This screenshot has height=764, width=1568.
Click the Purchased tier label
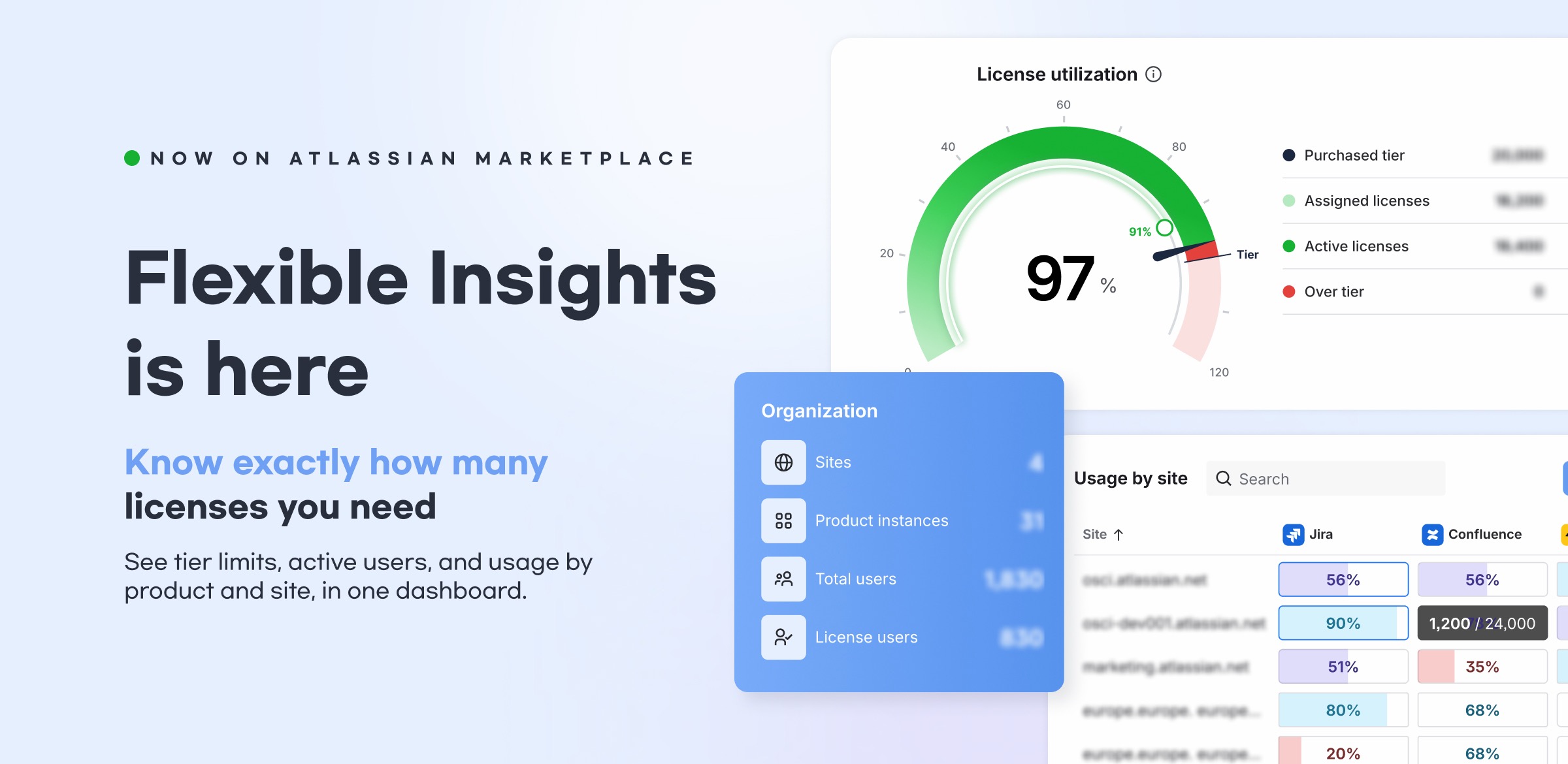[1354, 155]
